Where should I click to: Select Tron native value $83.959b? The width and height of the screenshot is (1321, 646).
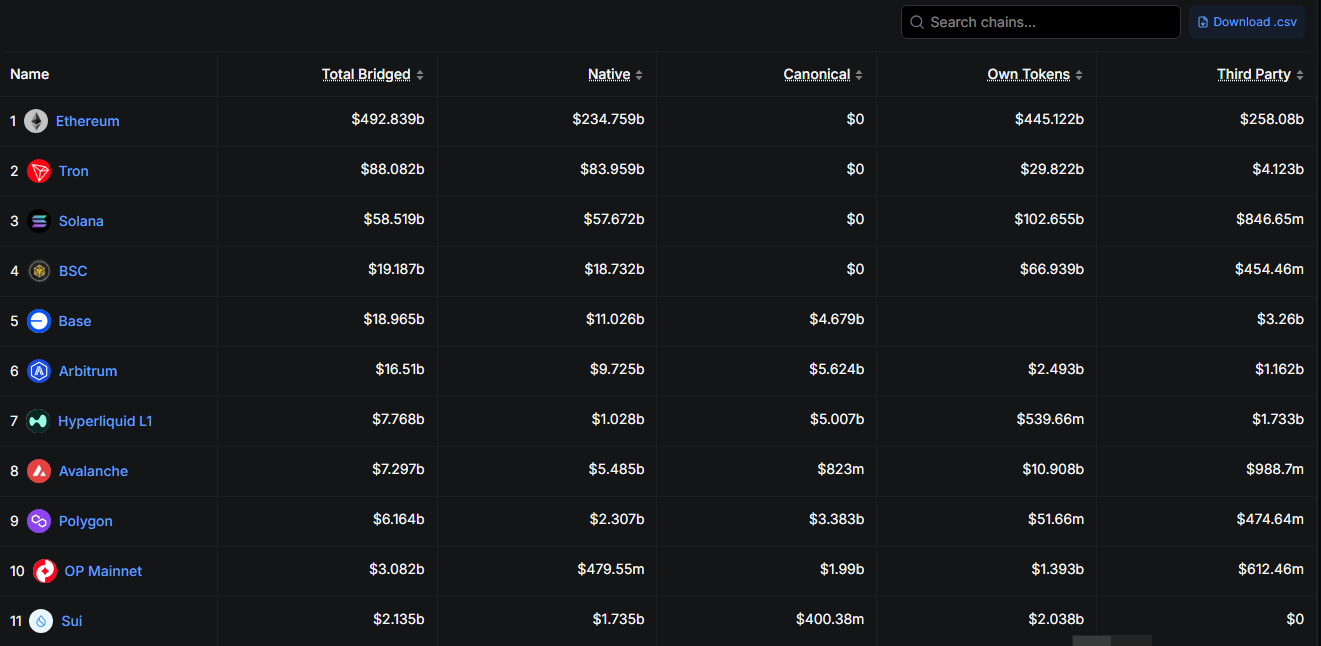coord(612,169)
